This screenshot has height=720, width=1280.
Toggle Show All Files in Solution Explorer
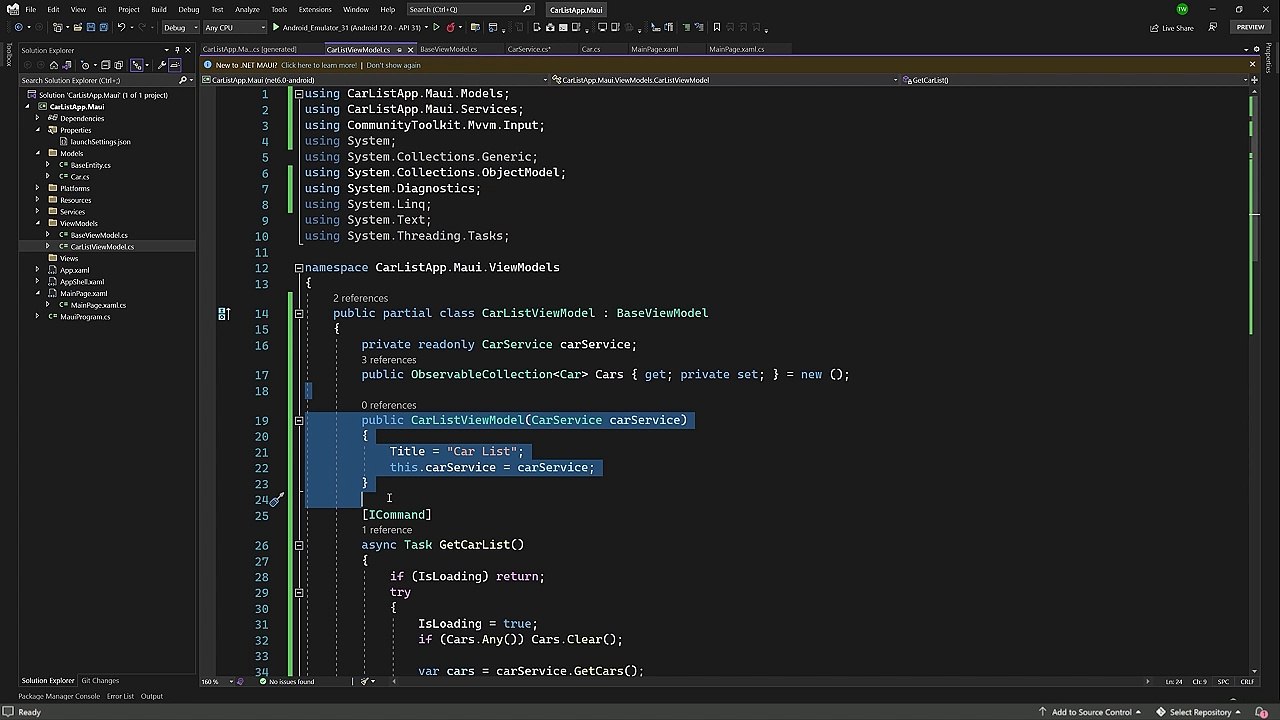tap(118, 65)
